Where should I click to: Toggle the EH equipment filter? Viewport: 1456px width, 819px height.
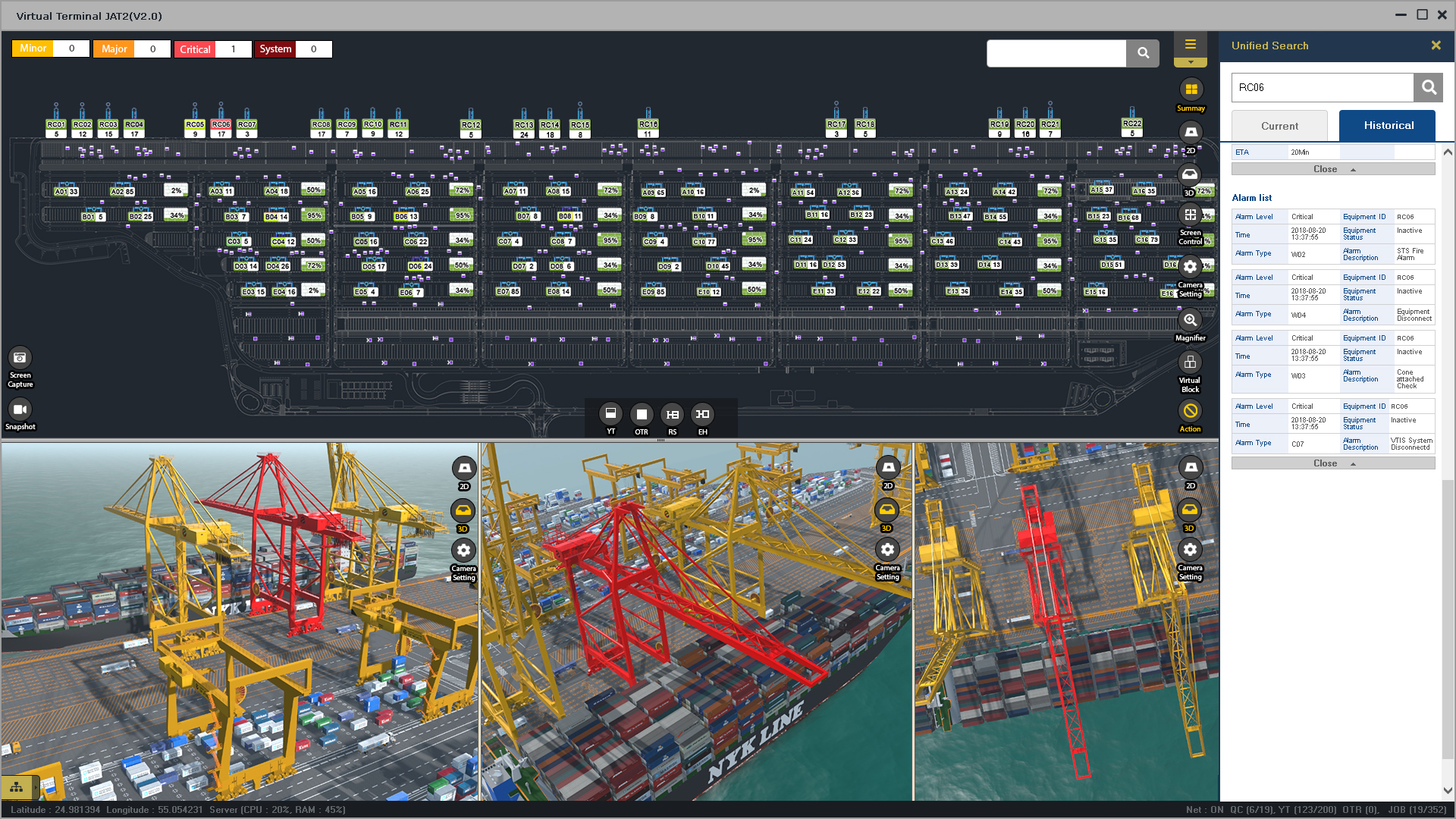[x=703, y=414]
